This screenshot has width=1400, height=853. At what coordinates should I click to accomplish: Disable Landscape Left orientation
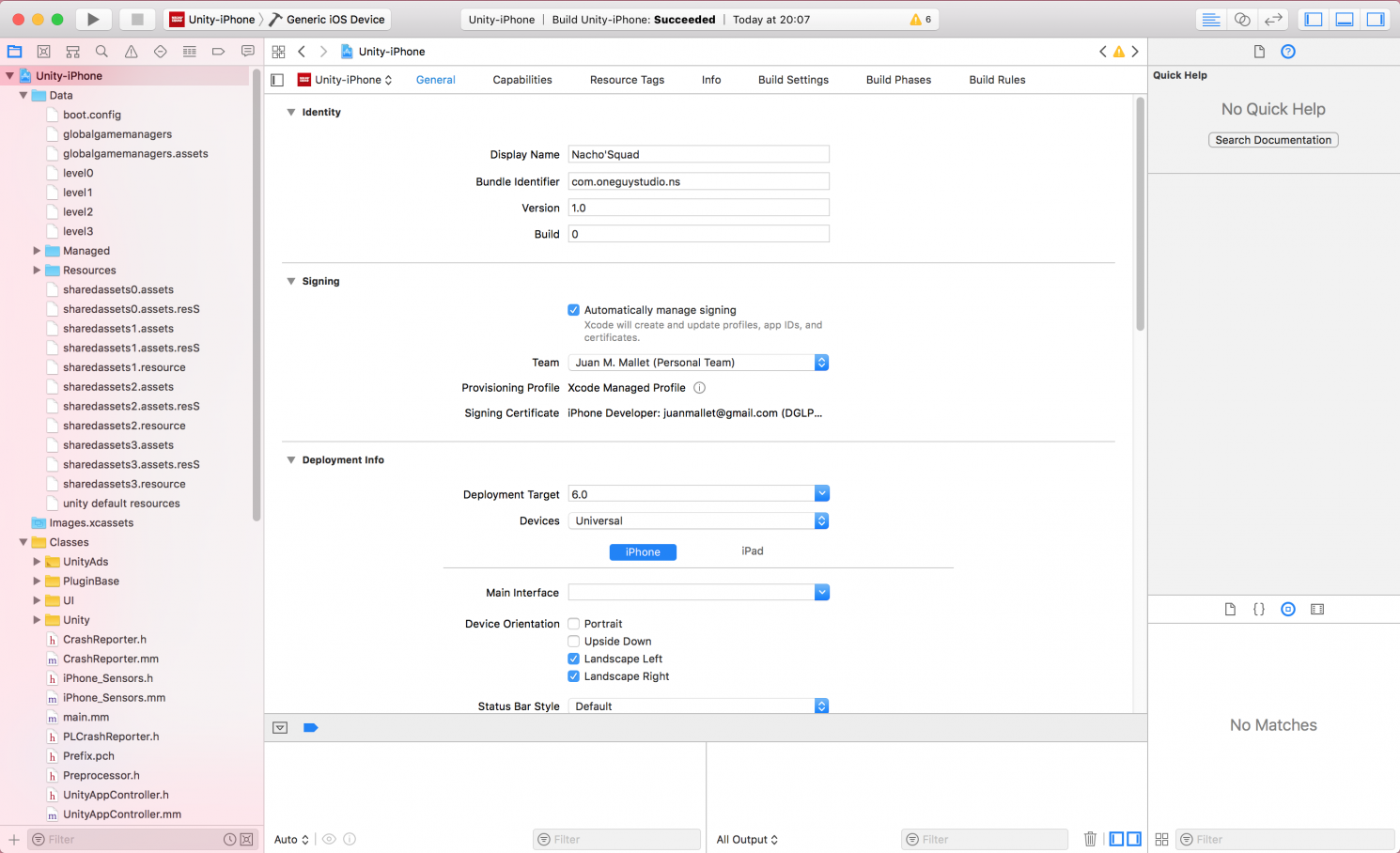point(573,659)
